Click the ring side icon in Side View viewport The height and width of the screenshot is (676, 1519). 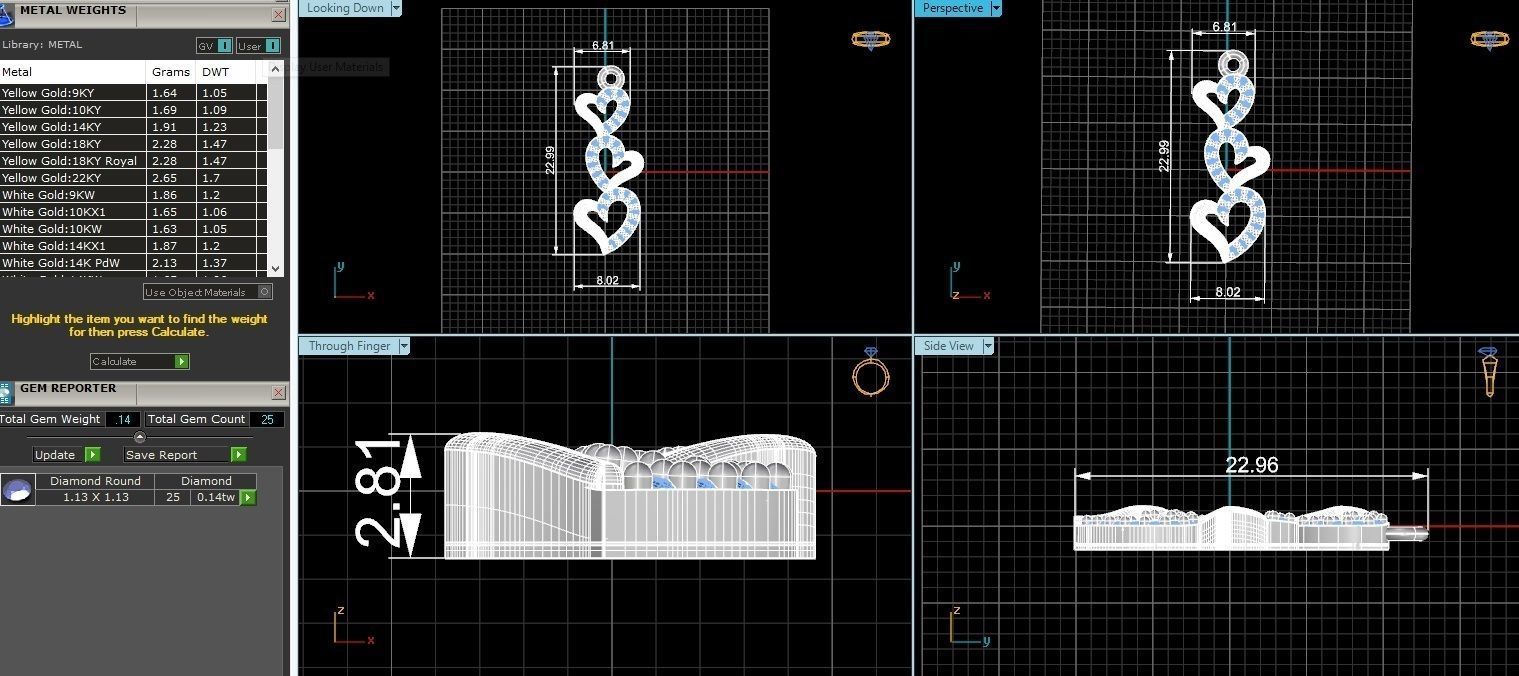pyautogui.click(x=1489, y=371)
